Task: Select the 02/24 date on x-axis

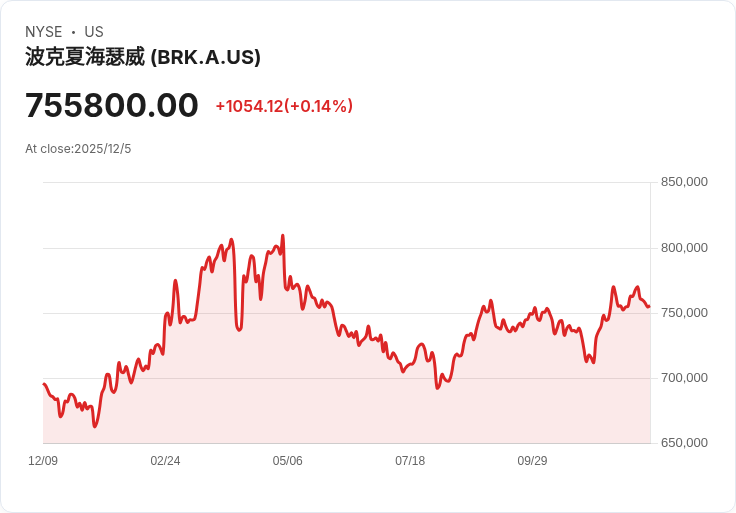Action: [x=165, y=461]
